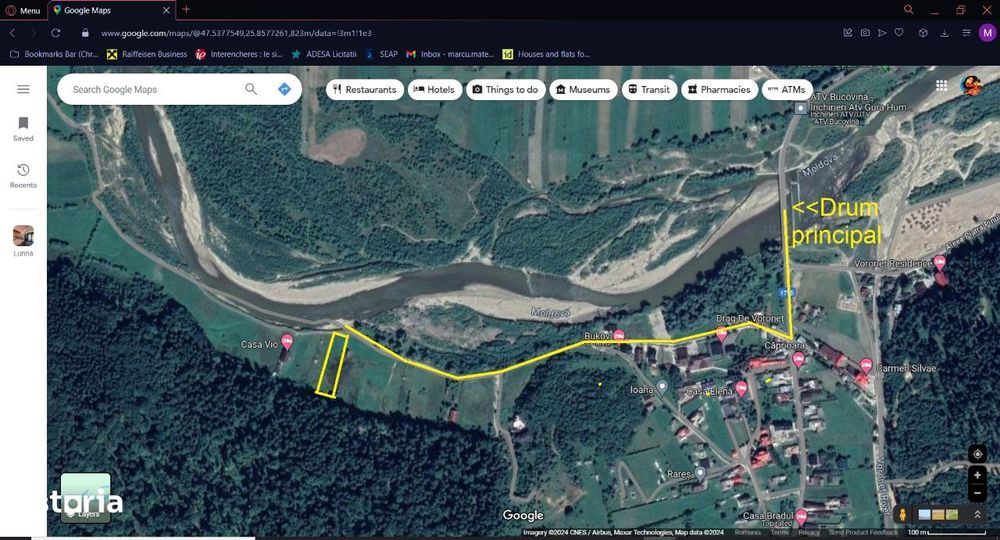The width and height of the screenshot is (1000, 540).
Task: Click the address bar URL field
Action: point(236,33)
